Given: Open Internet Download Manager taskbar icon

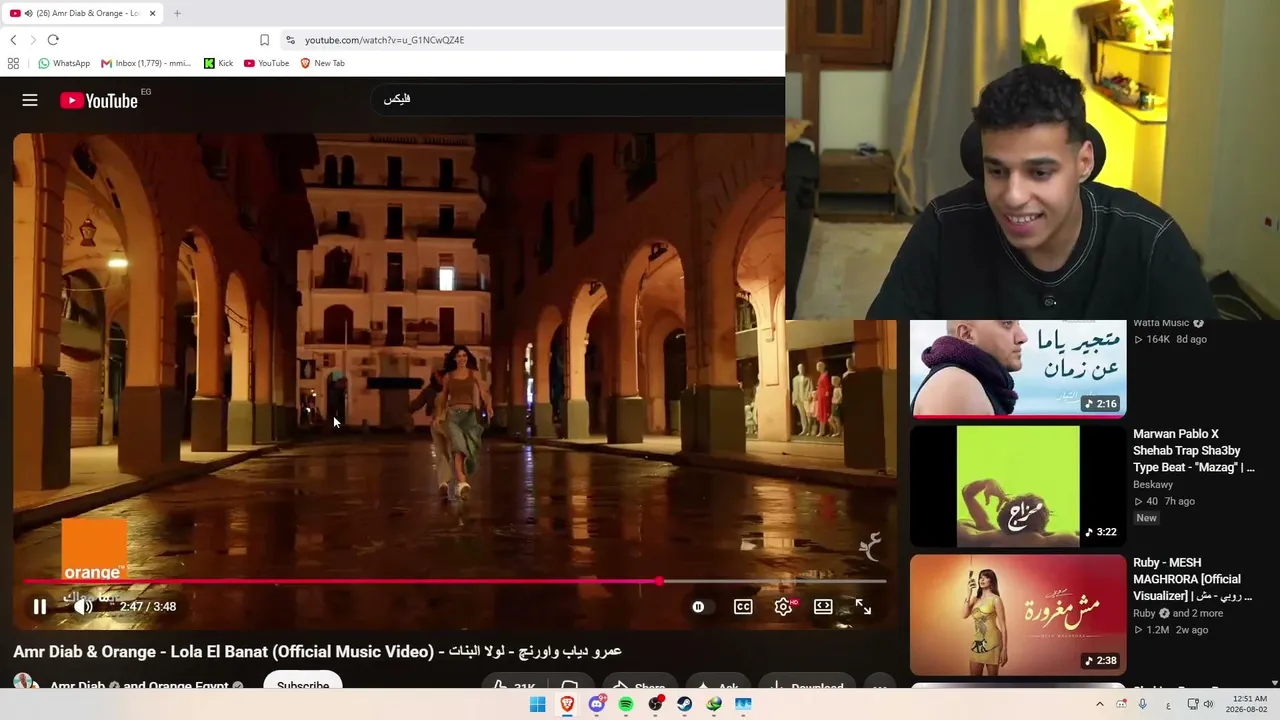Looking at the screenshot, I should pyautogui.click(x=714, y=704).
